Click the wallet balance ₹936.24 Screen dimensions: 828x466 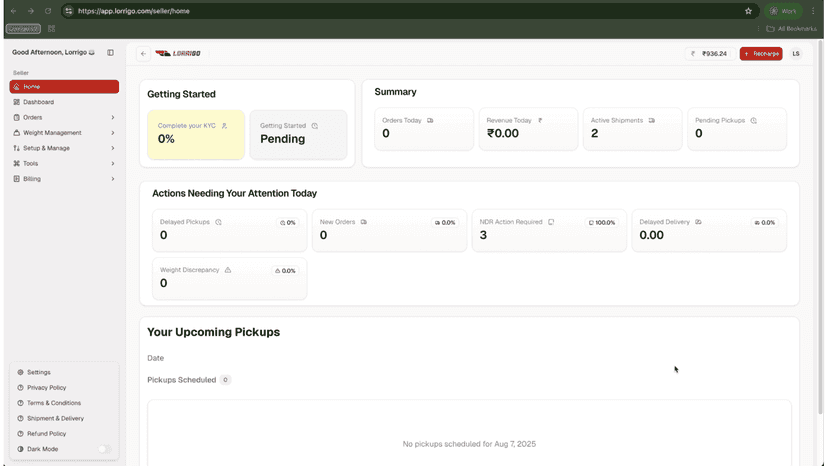click(x=709, y=53)
